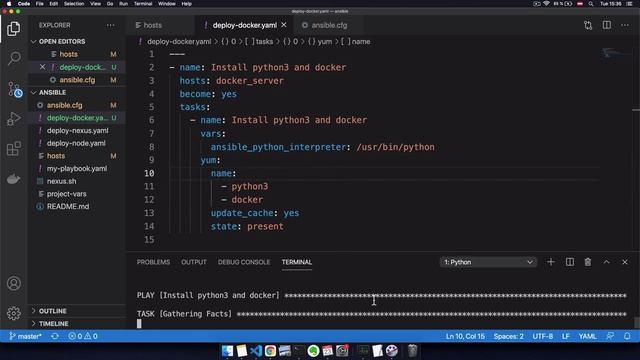This screenshot has width=640, height=360.
Task: Open the Go menu in menu bar
Action: click(110, 4)
